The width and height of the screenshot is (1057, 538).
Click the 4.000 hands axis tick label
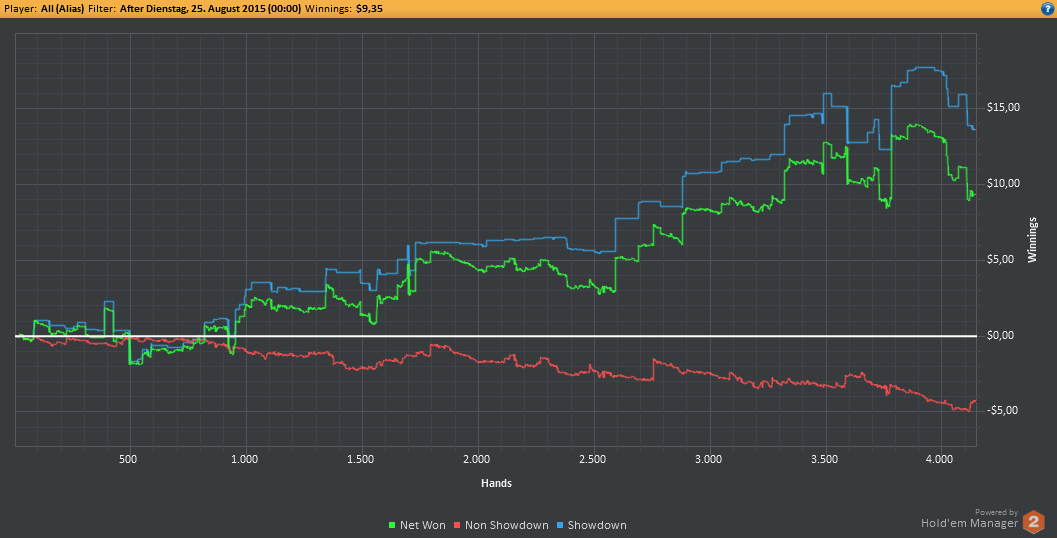pos(940,459)
